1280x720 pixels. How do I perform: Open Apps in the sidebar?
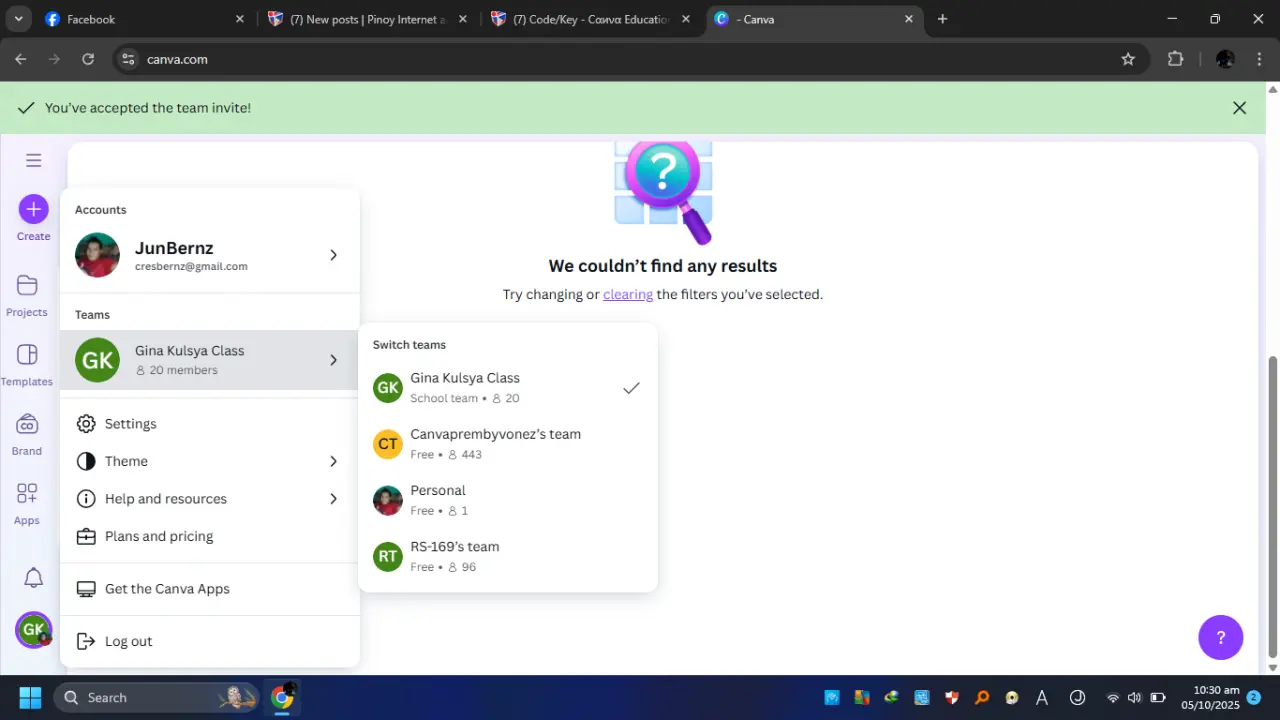(x=27, y=505)
